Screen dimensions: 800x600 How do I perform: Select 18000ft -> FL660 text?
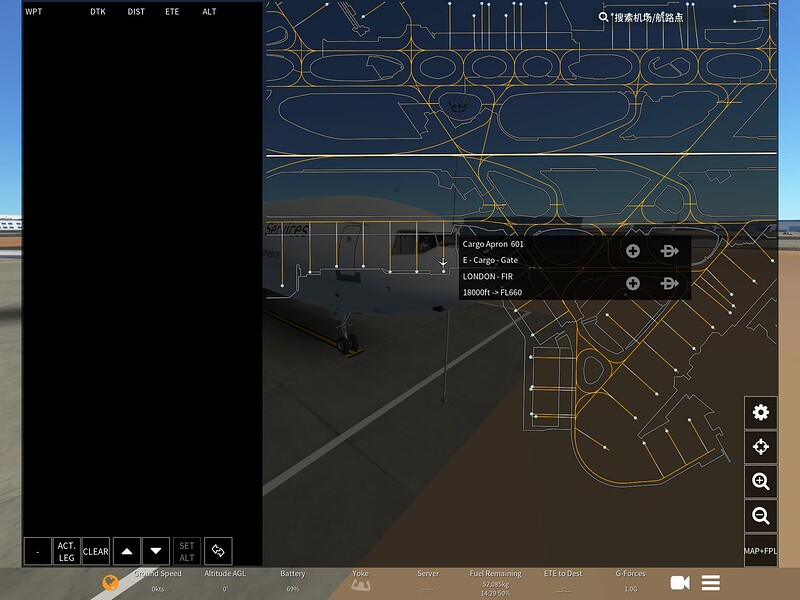[x=492, y=292]
